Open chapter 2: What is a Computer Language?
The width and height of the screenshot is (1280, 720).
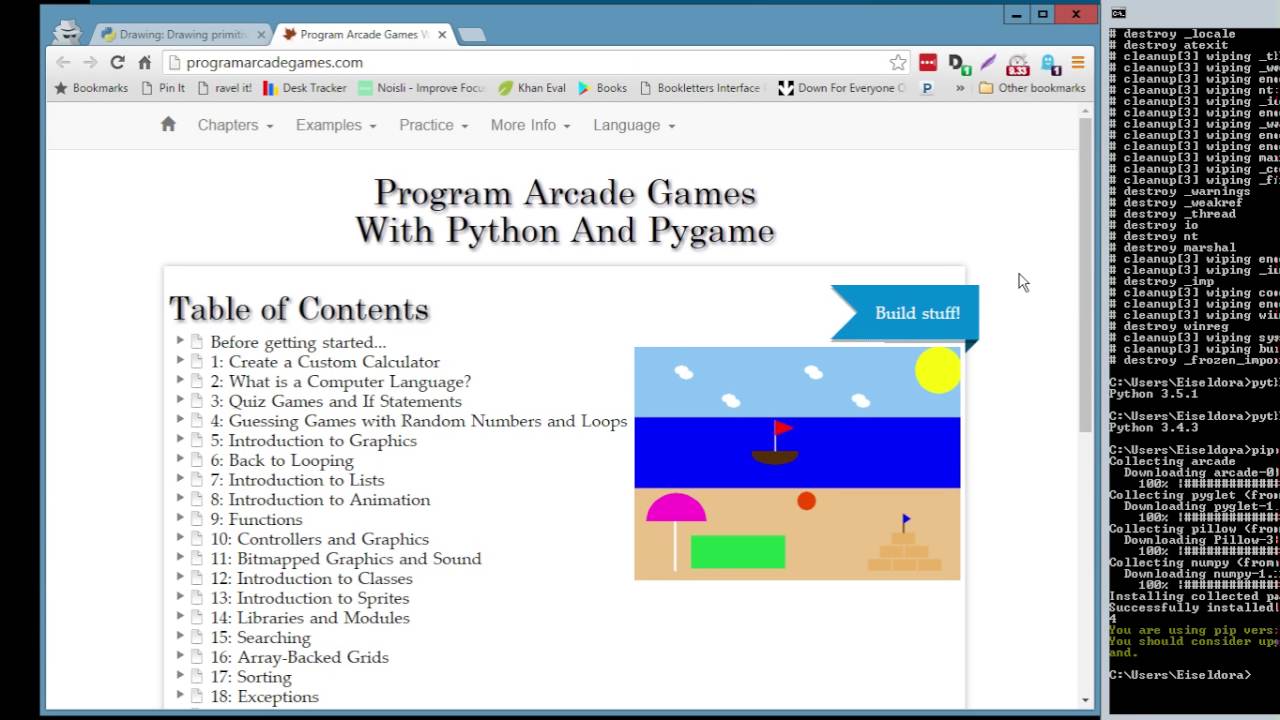[x=340, y=381]
